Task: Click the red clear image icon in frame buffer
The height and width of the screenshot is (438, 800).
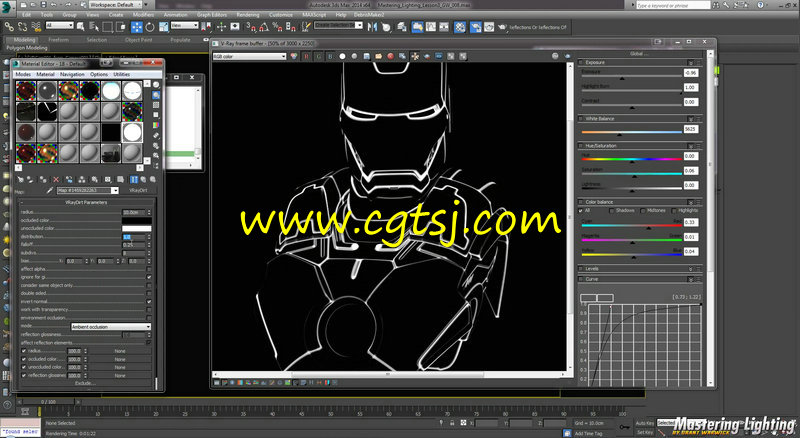Action: [390, 56]
